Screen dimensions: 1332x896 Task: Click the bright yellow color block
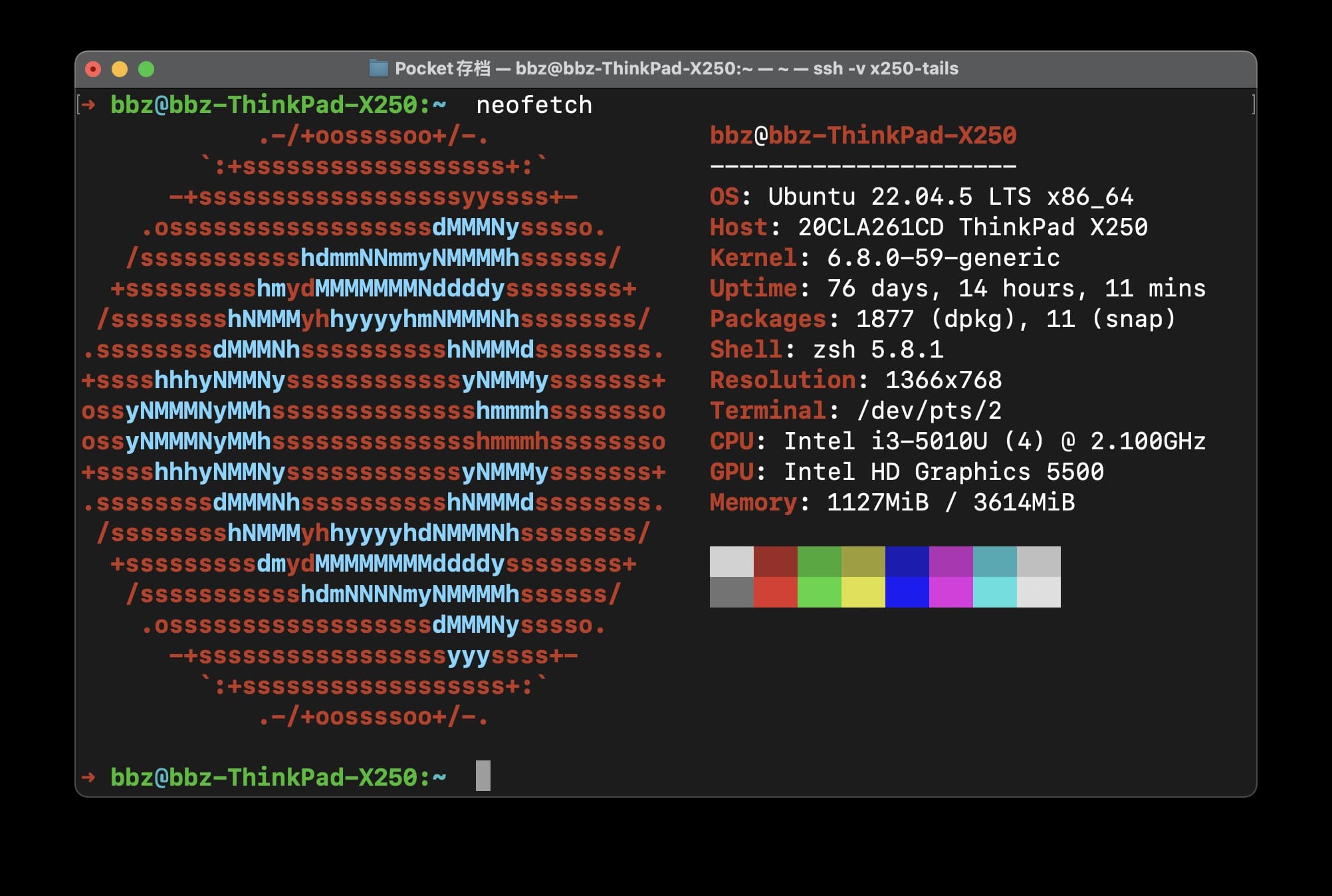coord(863,592)
